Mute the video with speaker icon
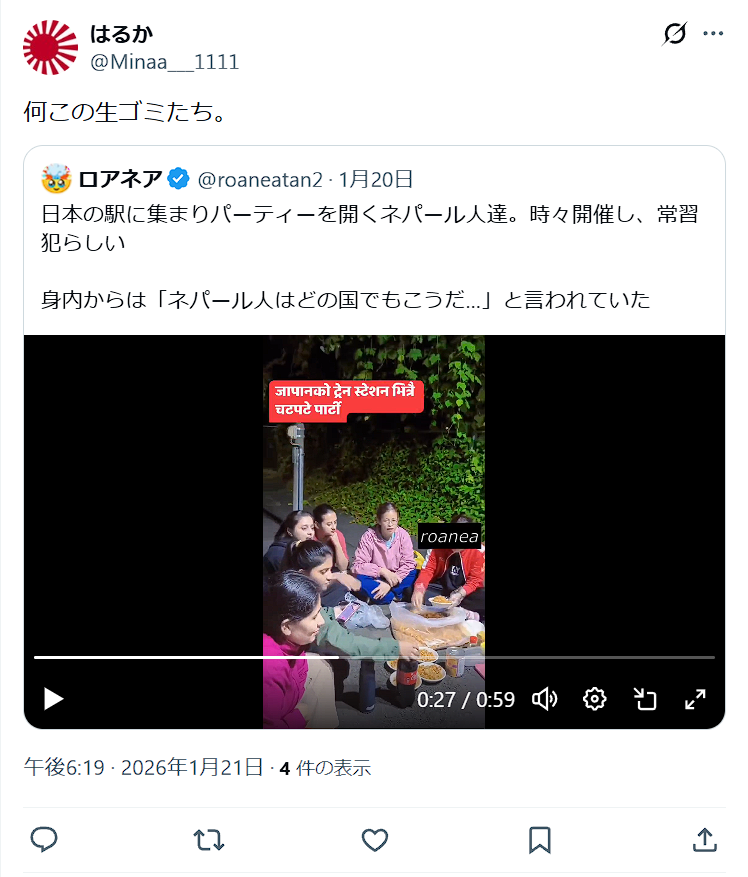 coord(544,699)
